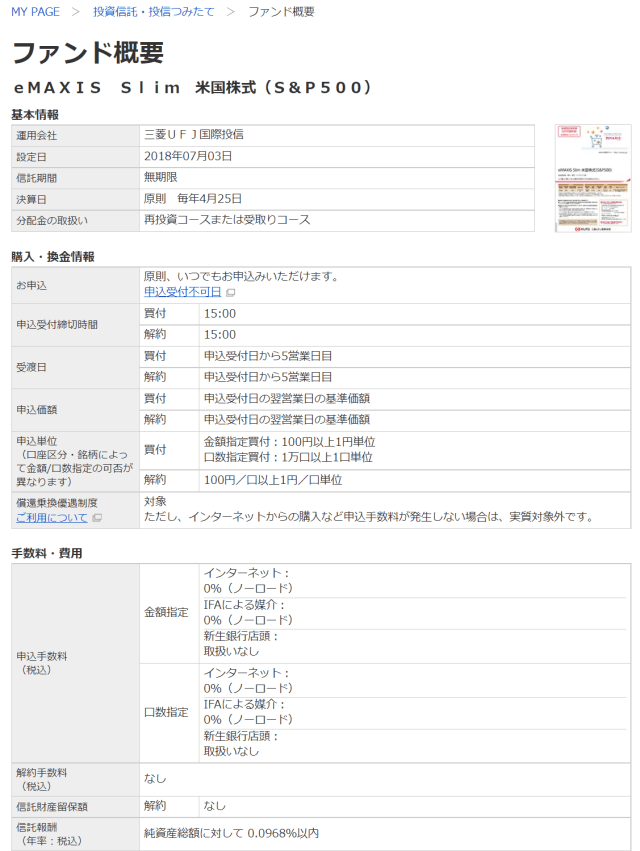Click the 手数料・費用 section heading
640x851 pixels.
pyautogui.click(x=47, y=553)
